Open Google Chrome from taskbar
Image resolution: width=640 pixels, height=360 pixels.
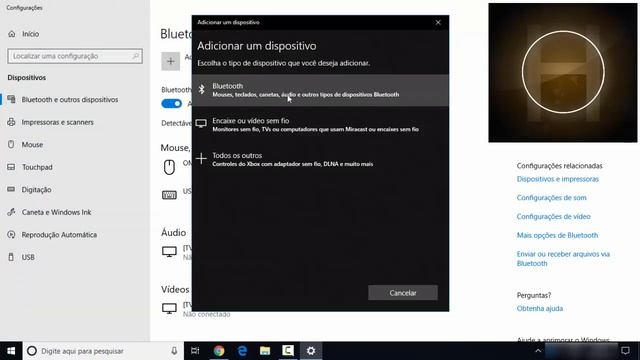[219, 351]
